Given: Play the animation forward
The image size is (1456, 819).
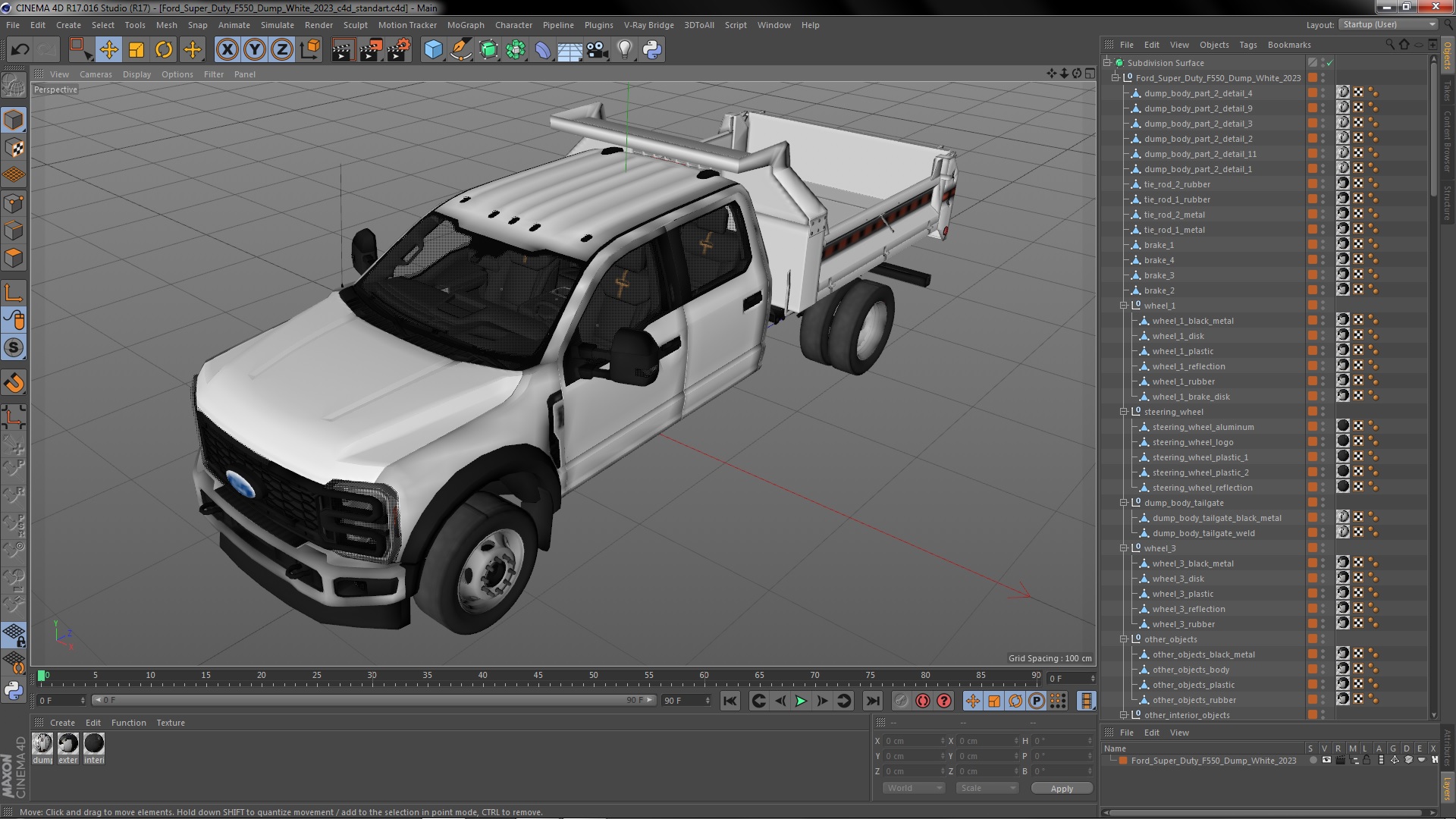Looking at the screenshot, I should (x=801, y=701).
